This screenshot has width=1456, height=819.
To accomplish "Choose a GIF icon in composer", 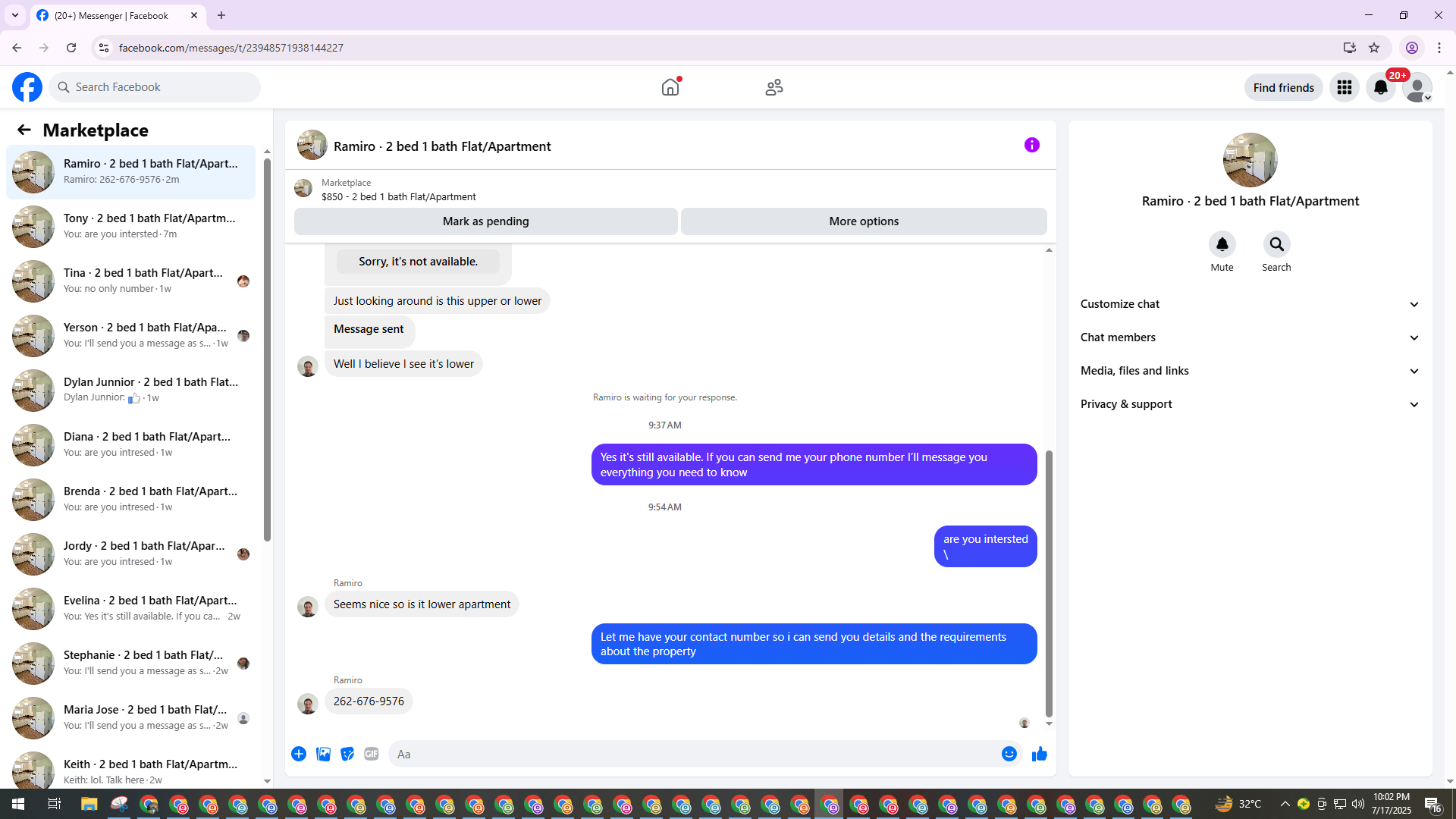I will pos(372,754).
